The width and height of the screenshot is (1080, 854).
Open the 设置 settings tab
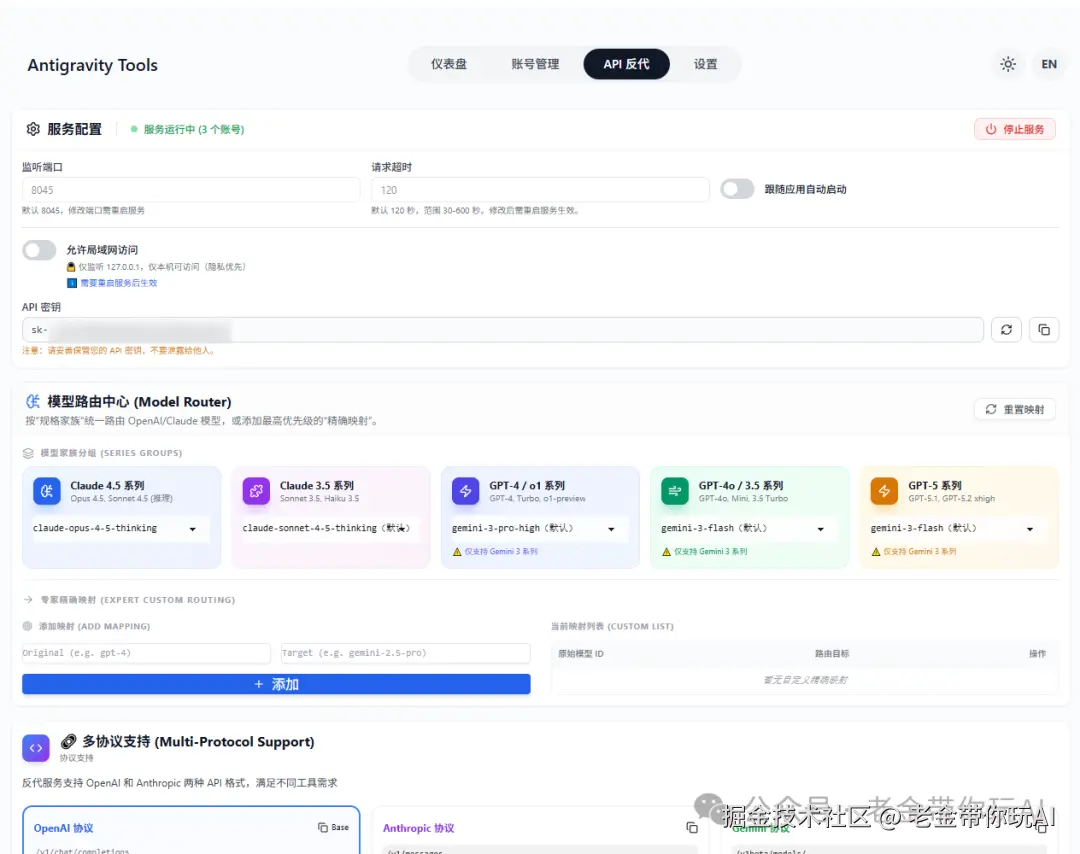(x=705, y=64)
